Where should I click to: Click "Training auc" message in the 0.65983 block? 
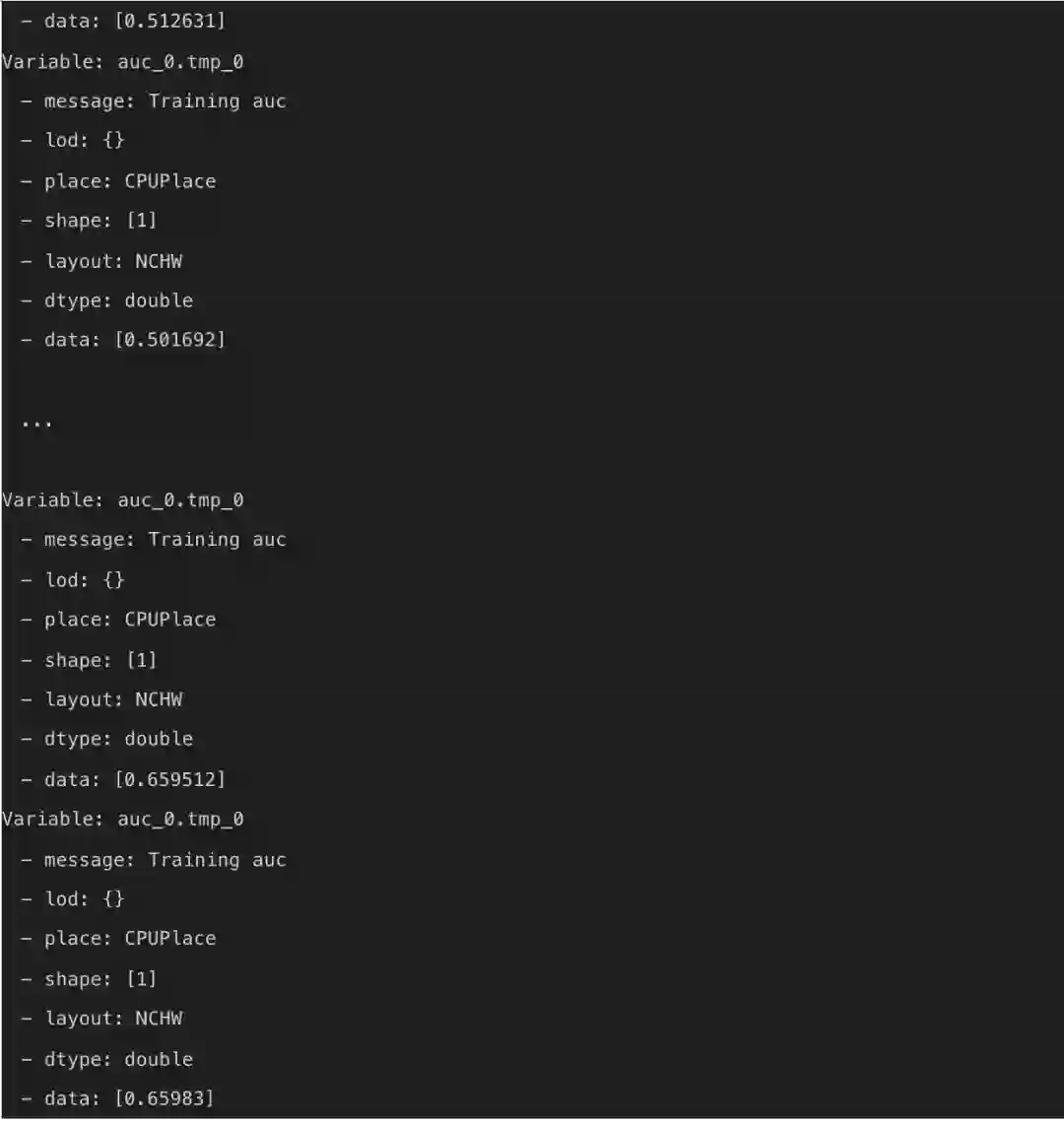click(x=217, y=860)
